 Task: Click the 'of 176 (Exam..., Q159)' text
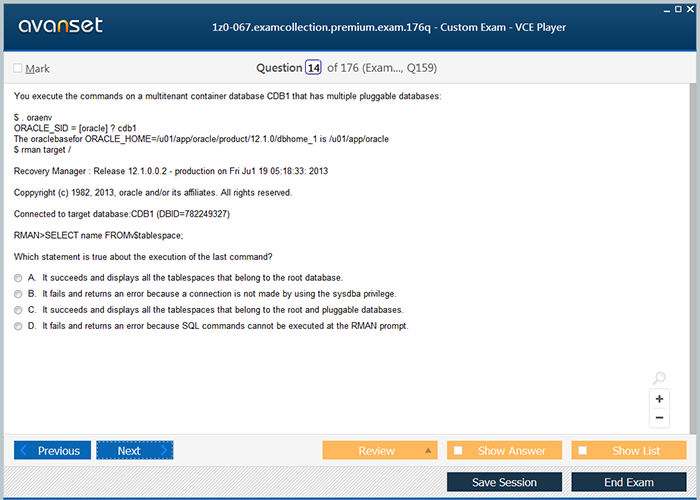click(382, 68)
